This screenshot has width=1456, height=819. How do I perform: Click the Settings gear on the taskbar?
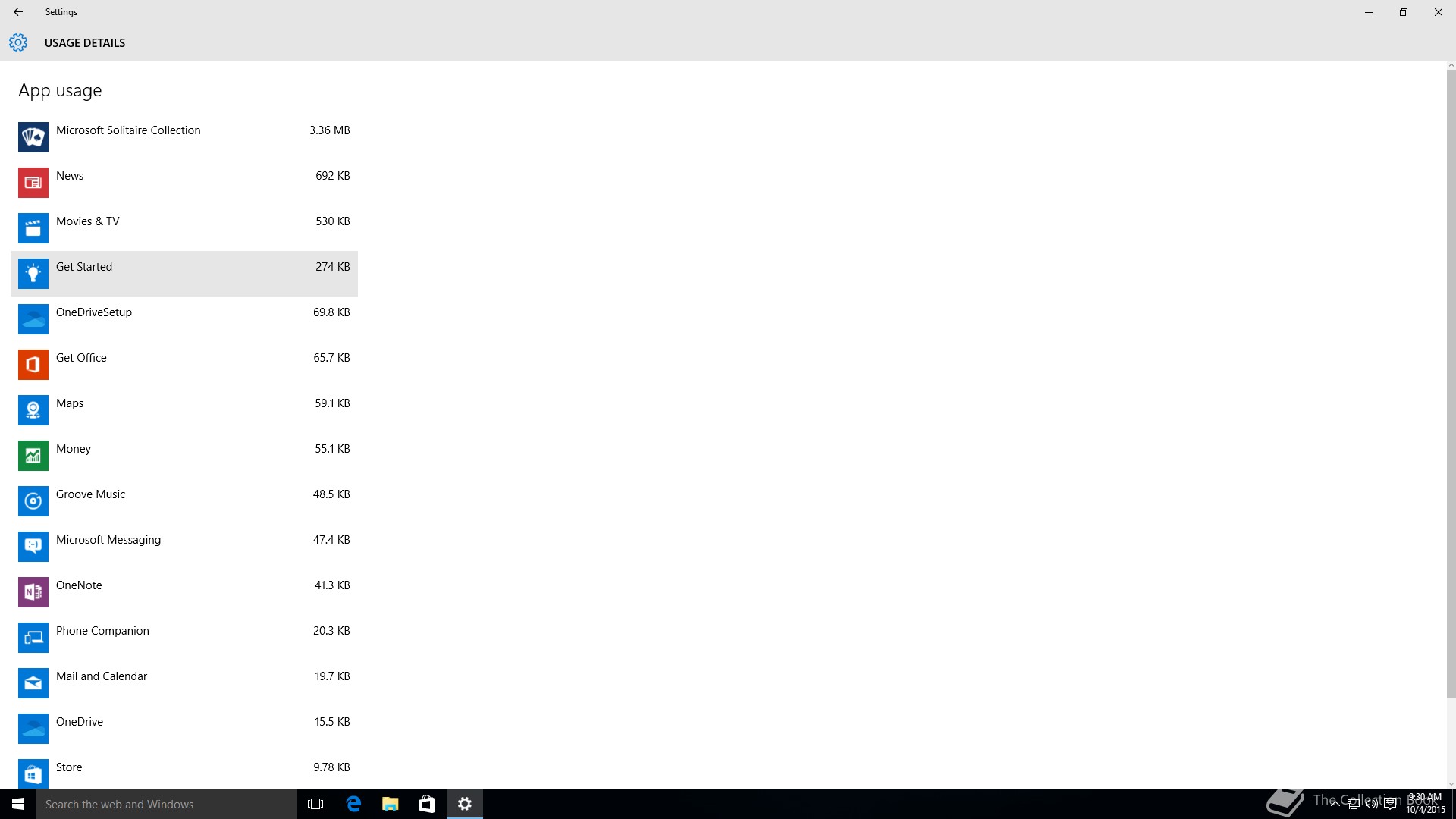coord(465,804)
